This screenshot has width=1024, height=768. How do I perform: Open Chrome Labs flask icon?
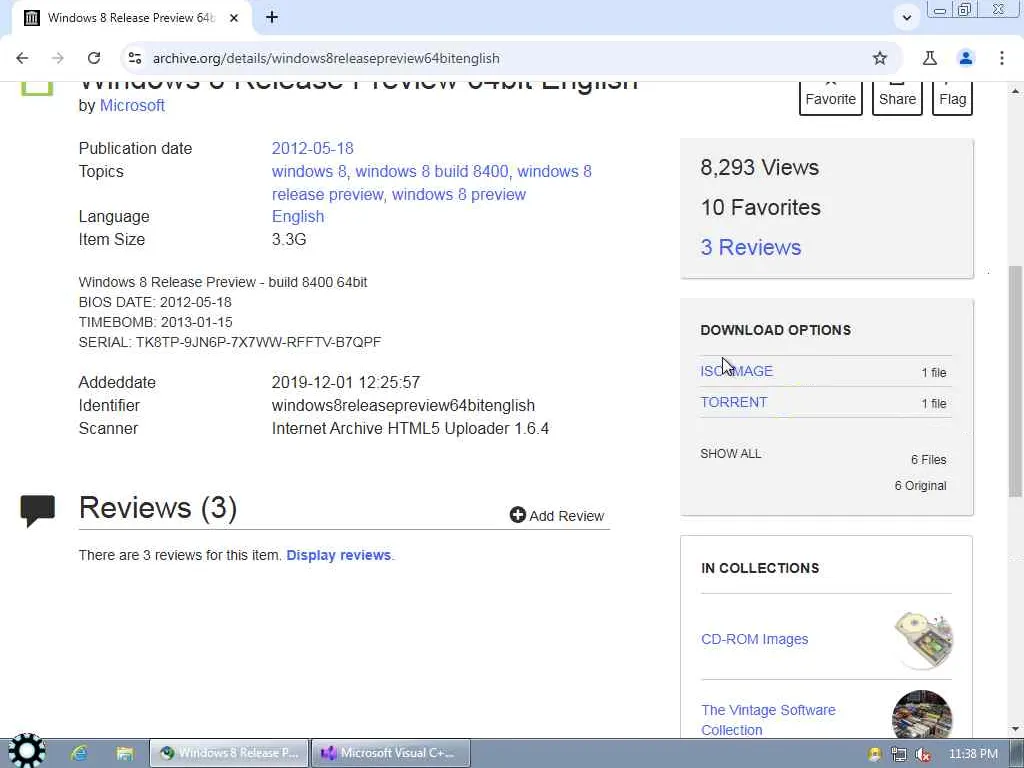point(929,58)
